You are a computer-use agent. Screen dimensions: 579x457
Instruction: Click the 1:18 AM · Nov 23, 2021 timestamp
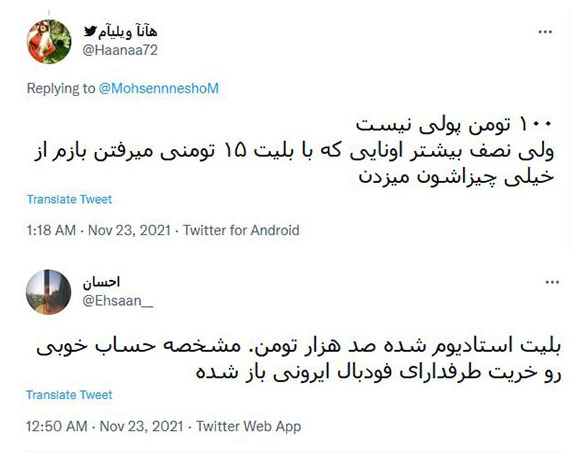point(99,230)
